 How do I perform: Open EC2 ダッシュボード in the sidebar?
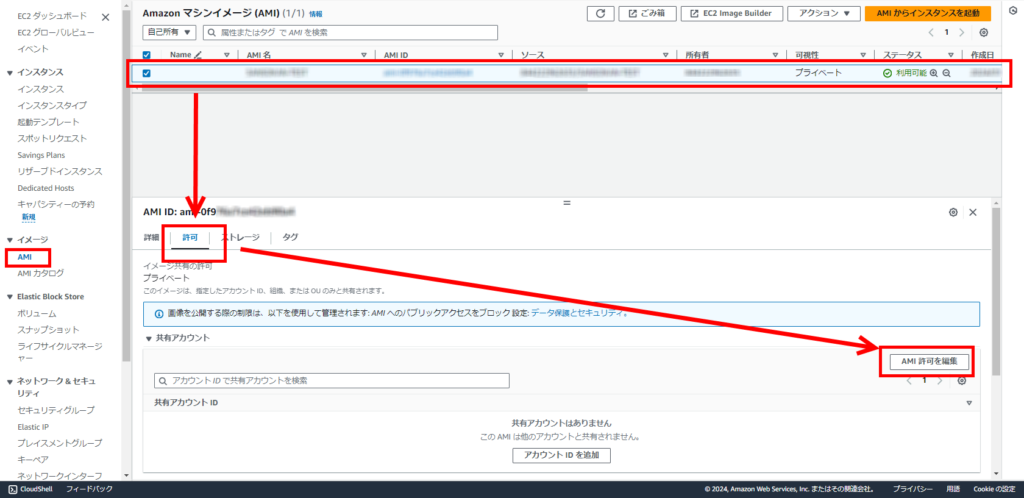pyautogui.click(x=52, y=16)
